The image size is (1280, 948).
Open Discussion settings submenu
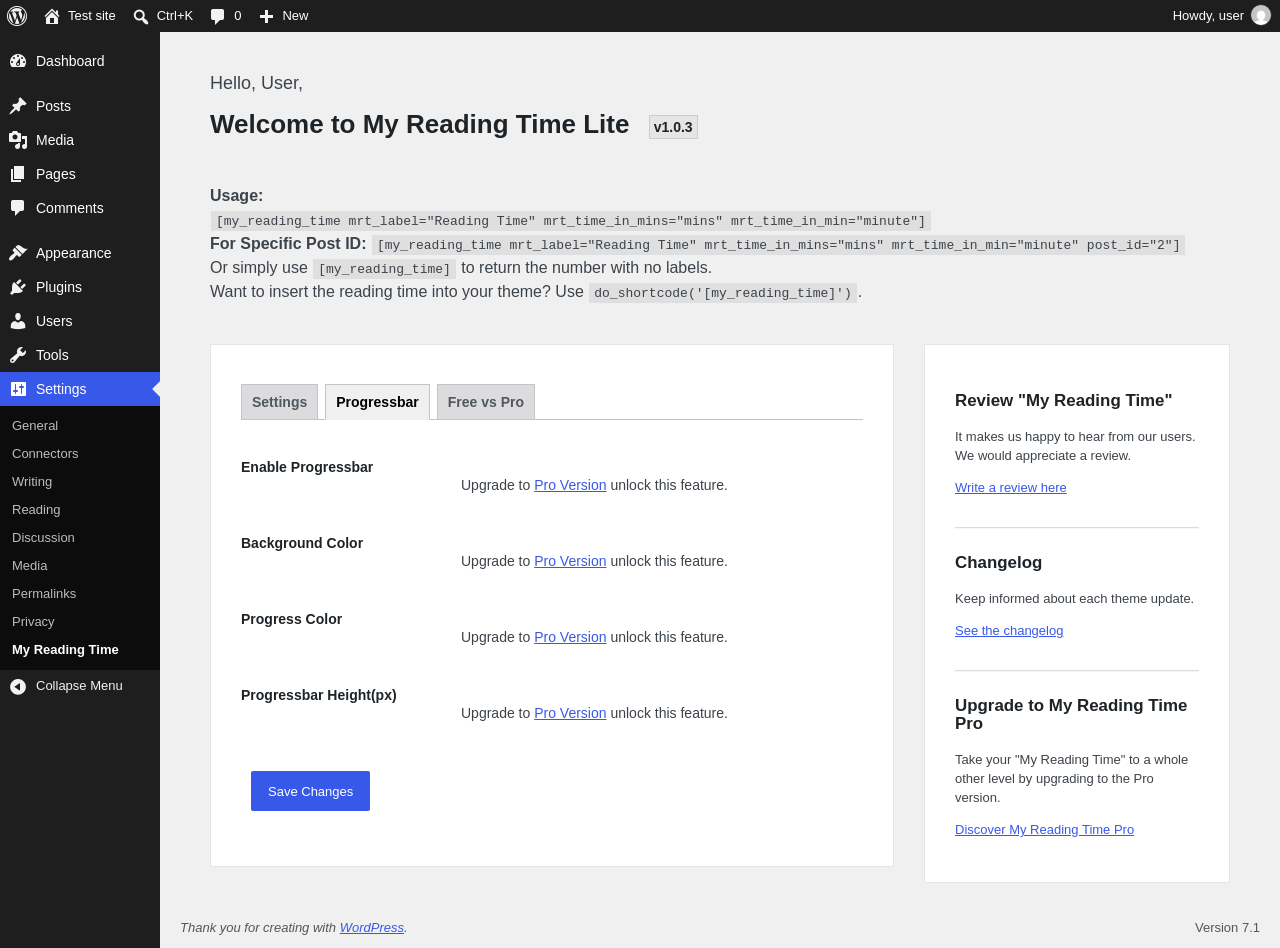coord(80,537)
